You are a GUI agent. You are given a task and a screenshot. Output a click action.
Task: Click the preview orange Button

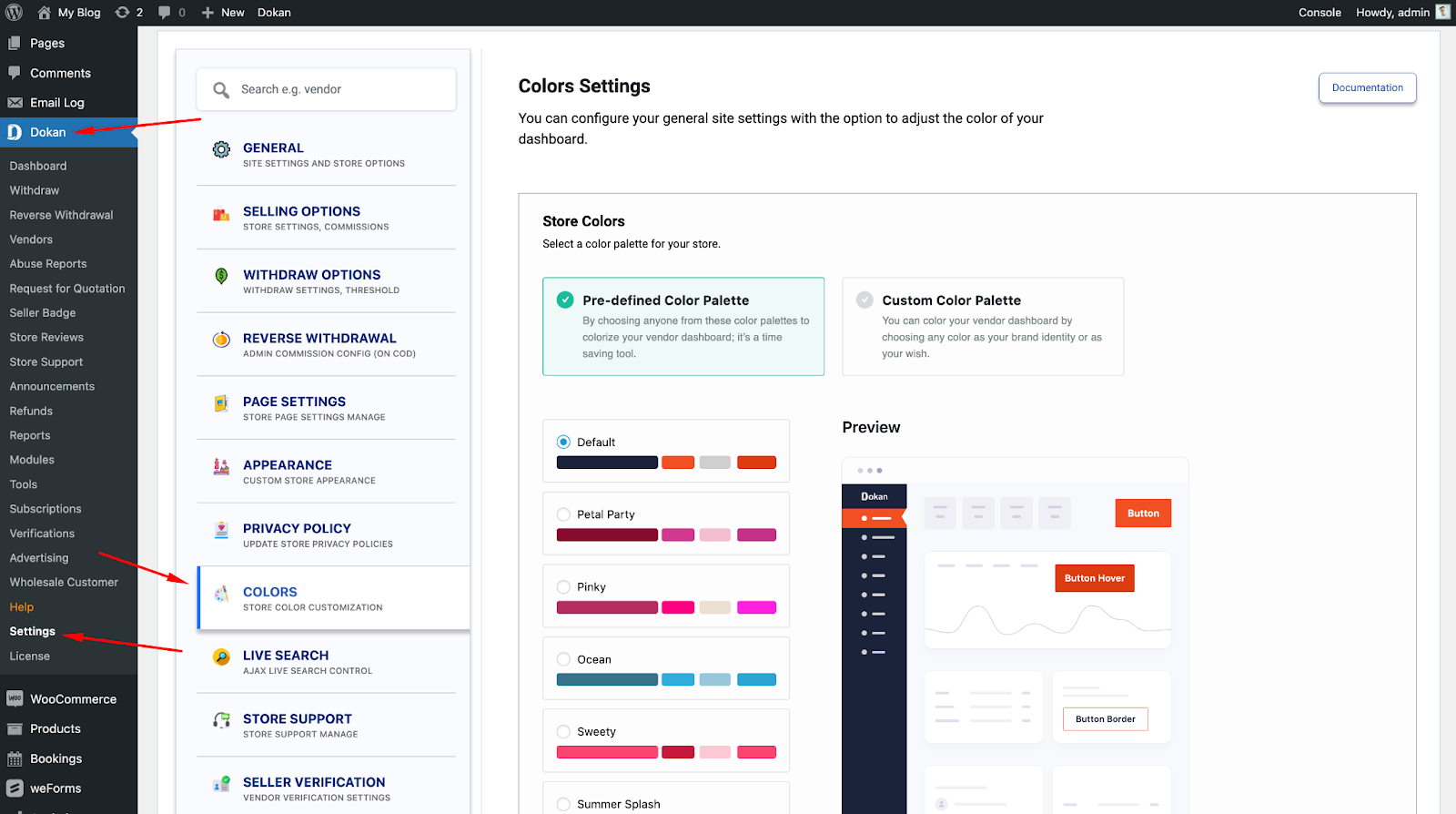(1143, 514)
